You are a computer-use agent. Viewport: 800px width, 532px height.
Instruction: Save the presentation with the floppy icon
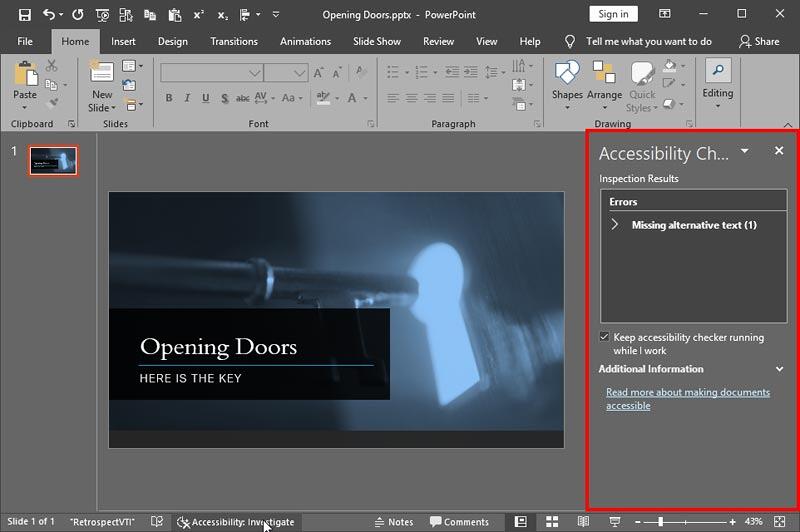pos(24,15)
